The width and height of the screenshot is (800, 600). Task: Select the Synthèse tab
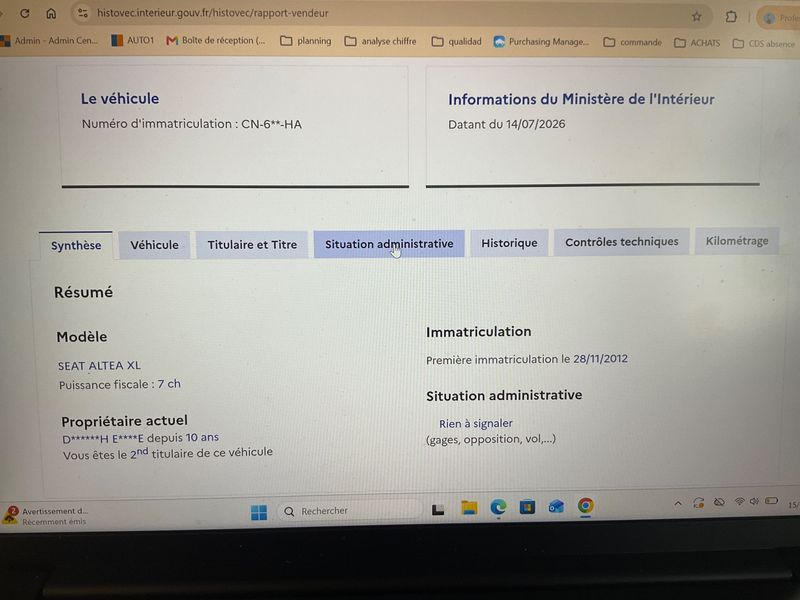[76, 245]
